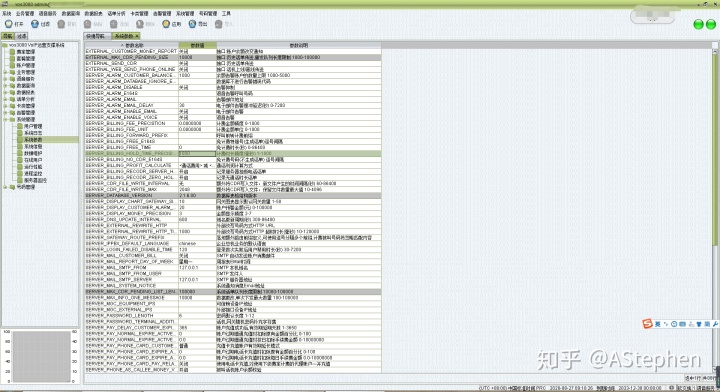Switch to the 快速导航 tab

(96, 36)
